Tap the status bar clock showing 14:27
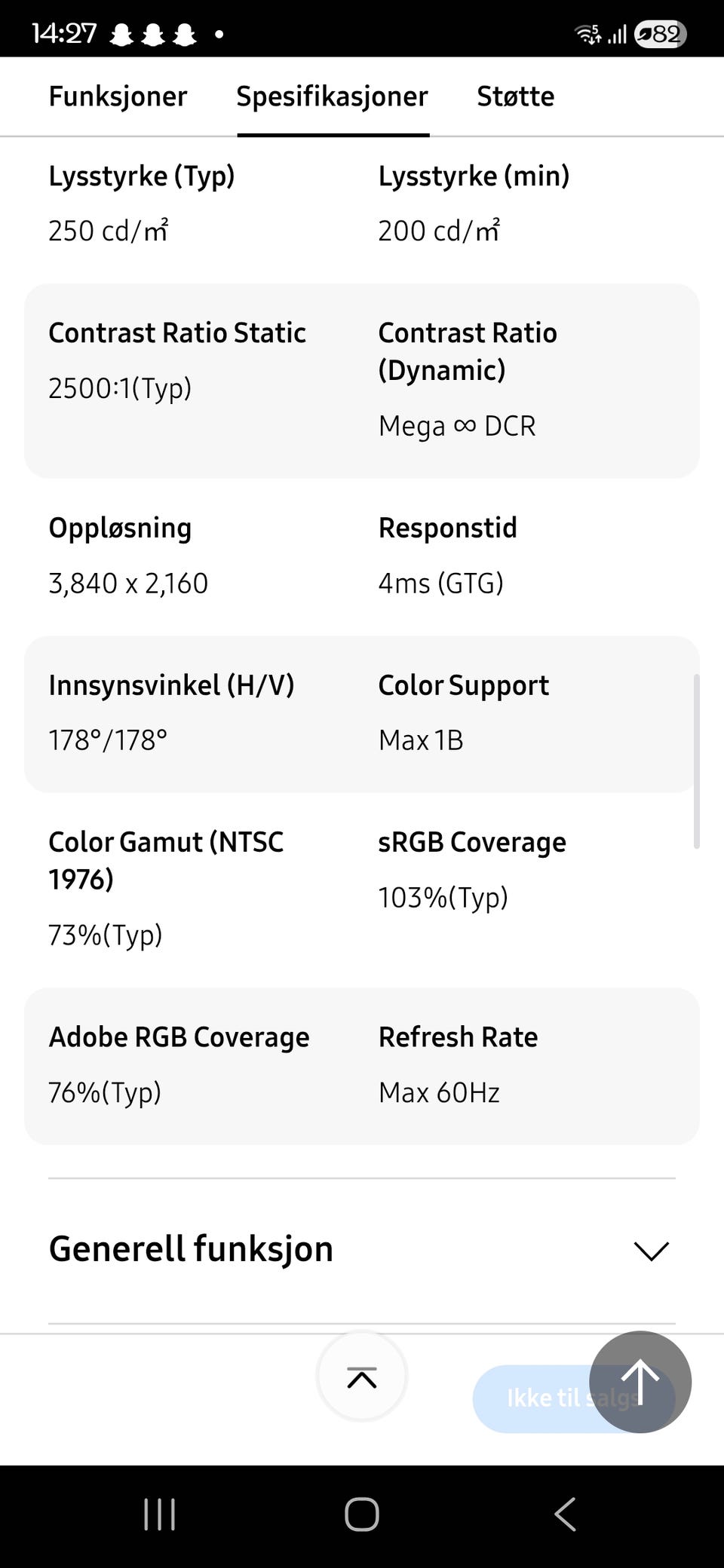This screenshot has height=1568, width=724. (x=64, y=34)
